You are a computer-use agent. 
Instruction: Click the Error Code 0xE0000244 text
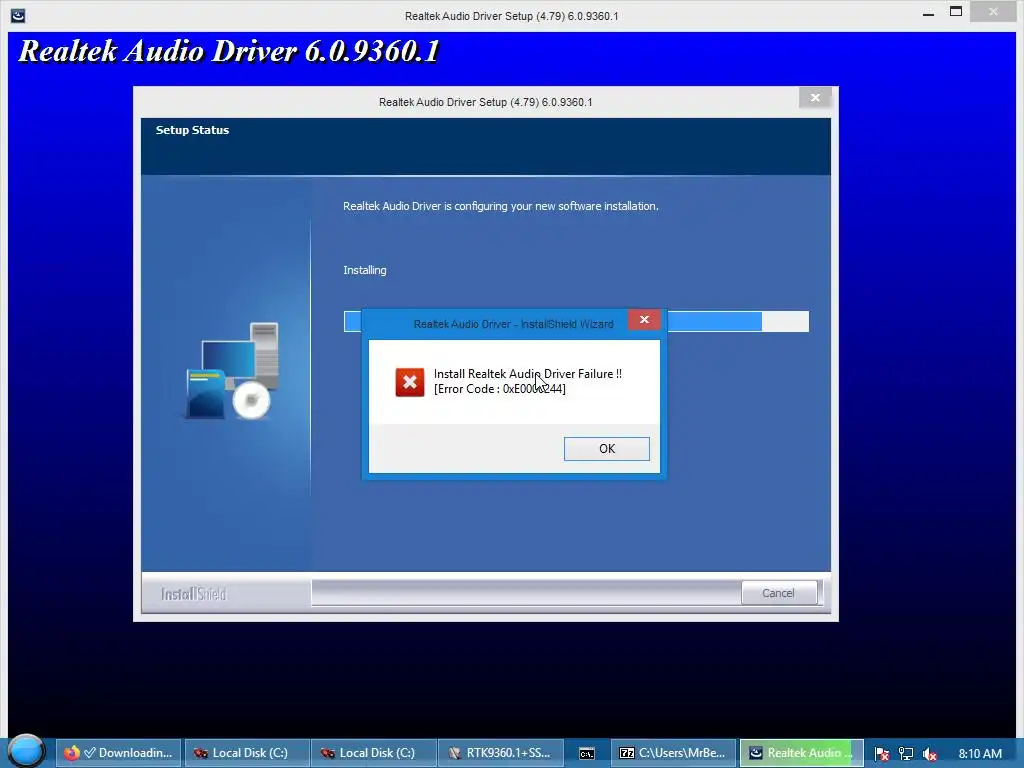coord(500,389)
